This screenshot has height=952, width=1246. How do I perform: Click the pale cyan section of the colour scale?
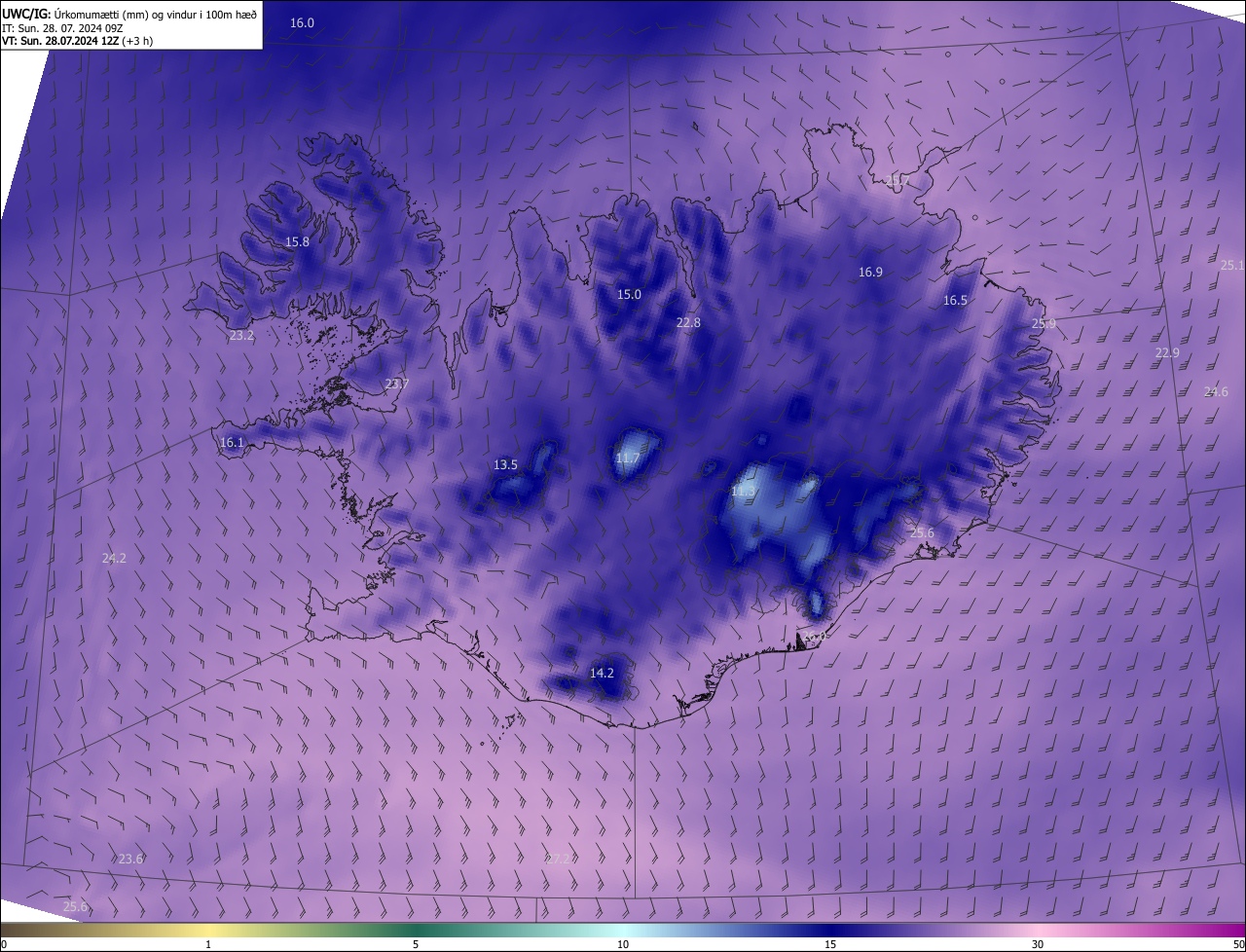point(623,931)
